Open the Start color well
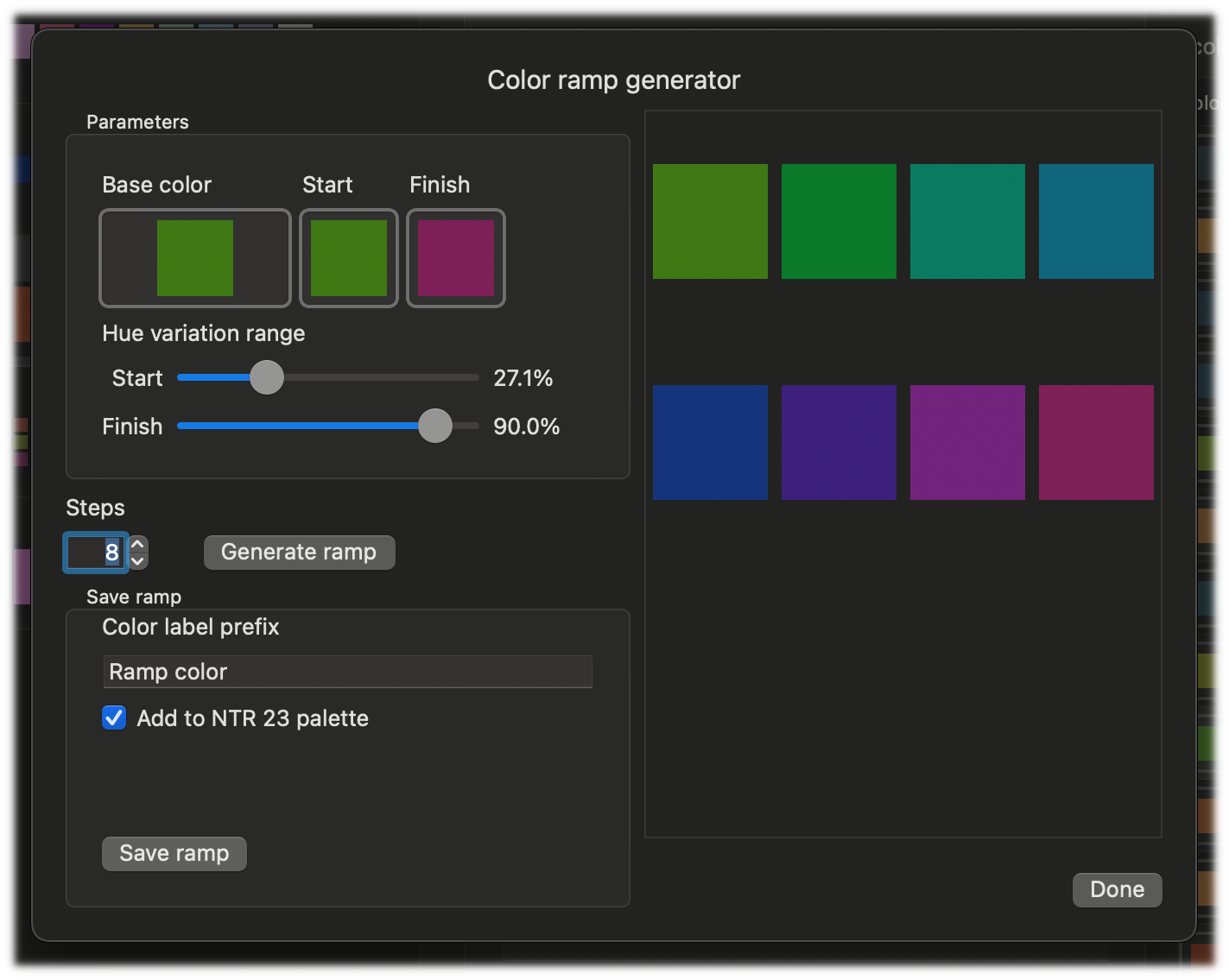Viewport: 1229px width, 980px height. 349,258
